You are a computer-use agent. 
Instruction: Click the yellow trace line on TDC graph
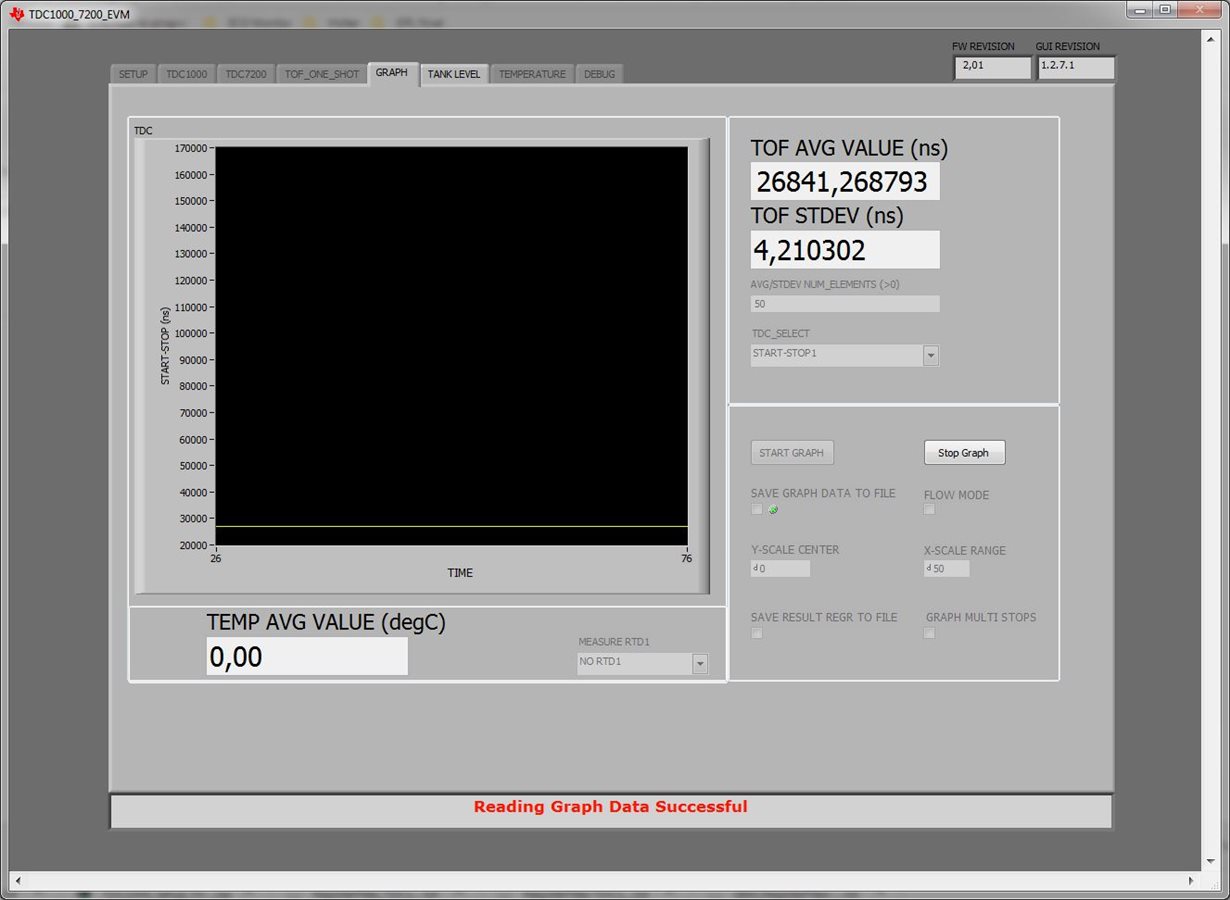[451, 526]
